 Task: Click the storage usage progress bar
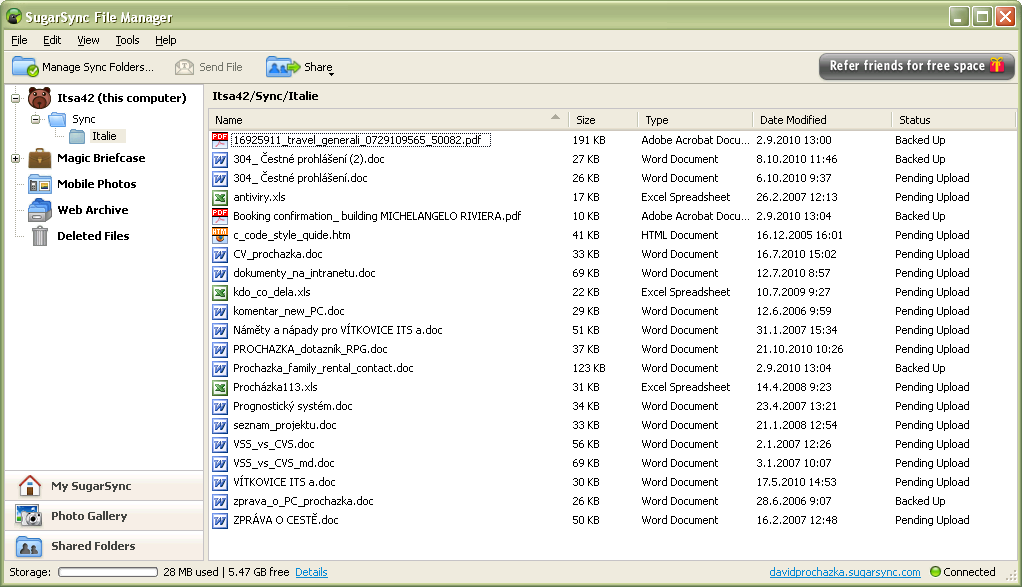point(108,572)
